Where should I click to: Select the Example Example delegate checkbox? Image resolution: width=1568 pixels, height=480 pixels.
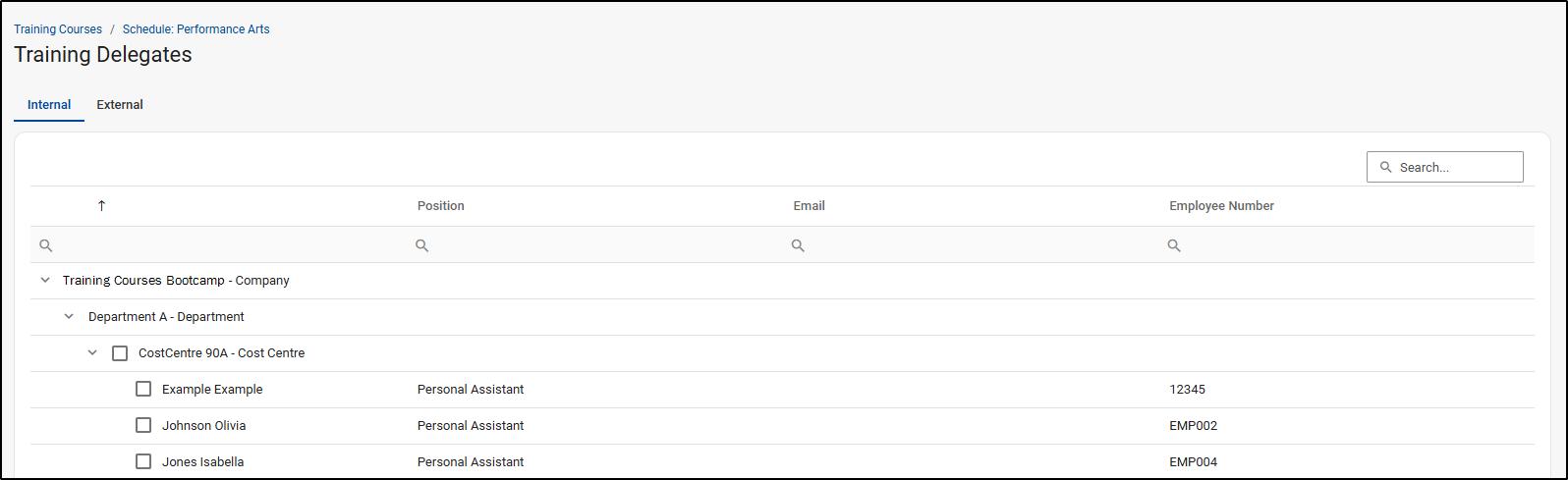143,389
